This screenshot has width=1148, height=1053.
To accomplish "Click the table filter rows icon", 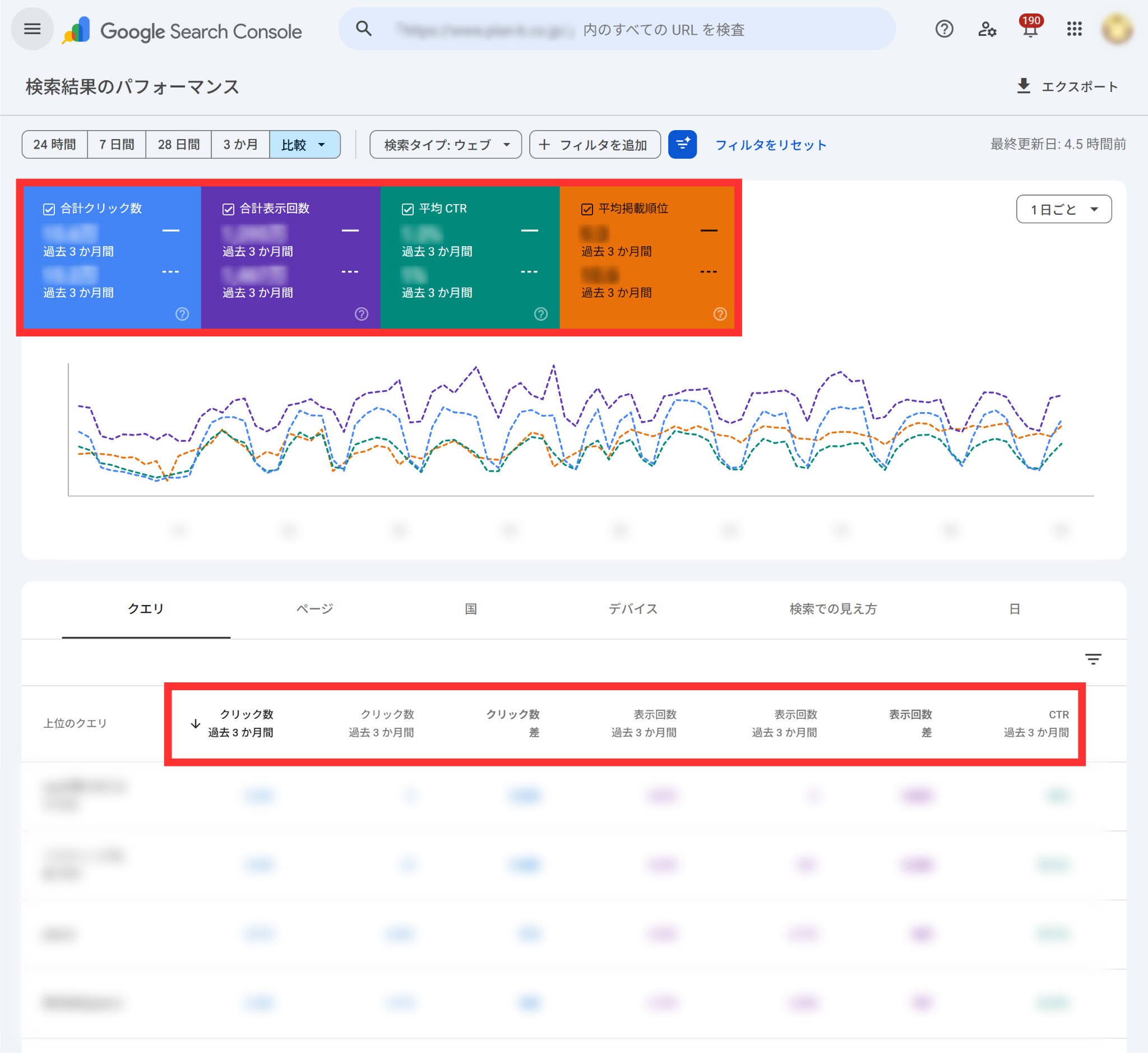I will 1093,659.
